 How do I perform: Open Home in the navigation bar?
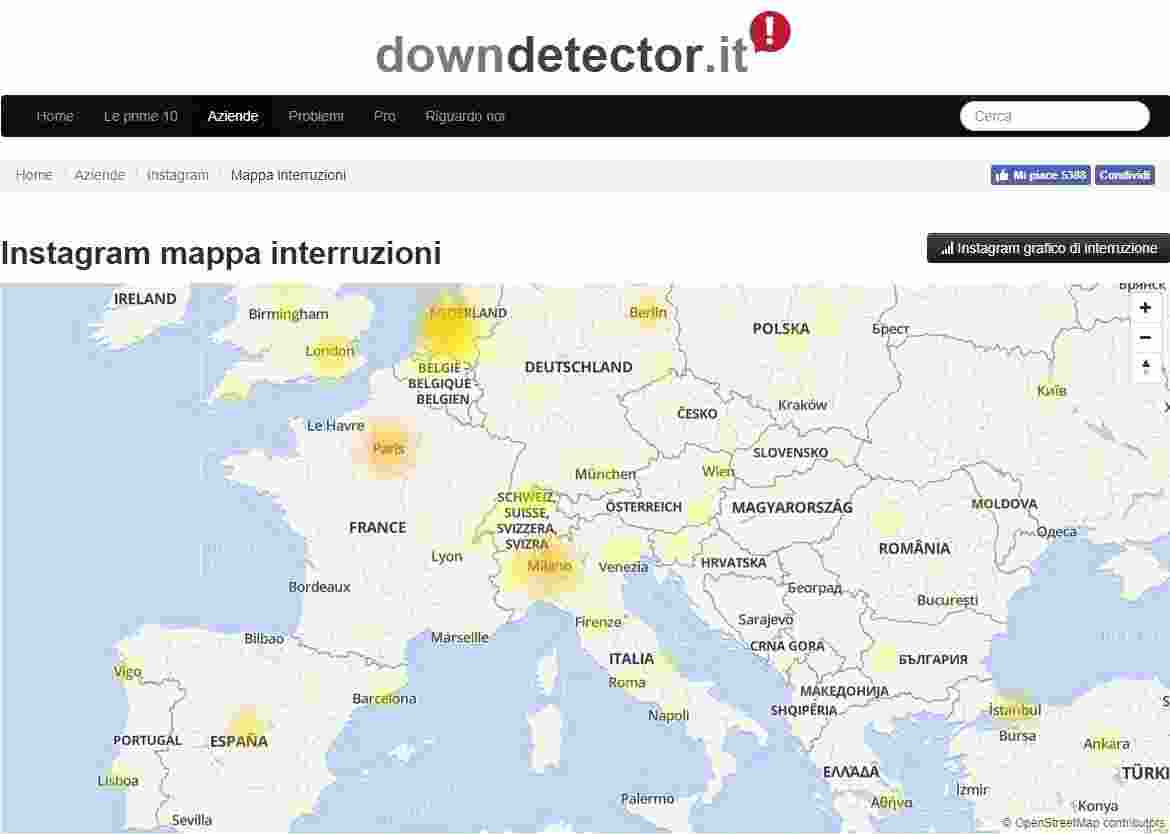coord(54,116)
